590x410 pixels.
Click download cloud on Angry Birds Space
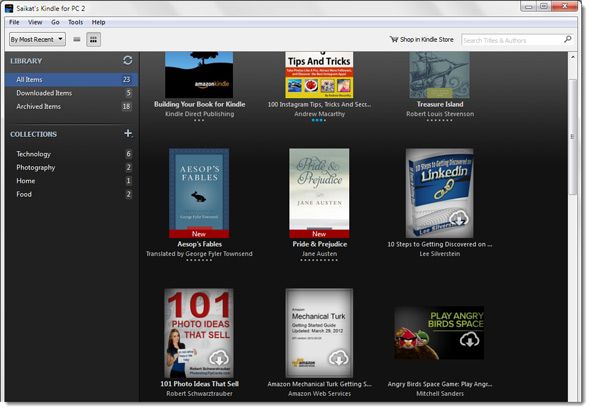(469, 340)
